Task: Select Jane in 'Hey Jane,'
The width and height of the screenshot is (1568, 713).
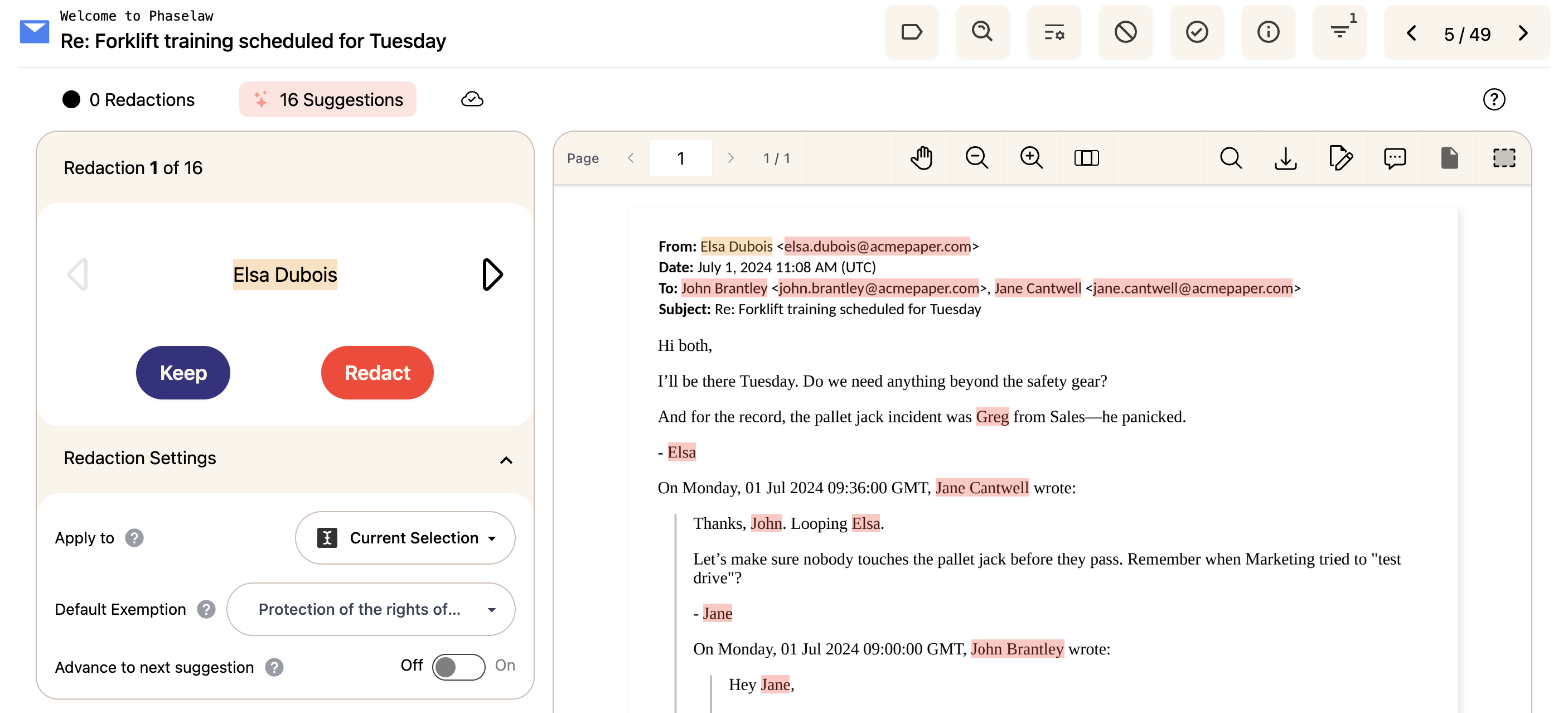Action: point(776,685)
